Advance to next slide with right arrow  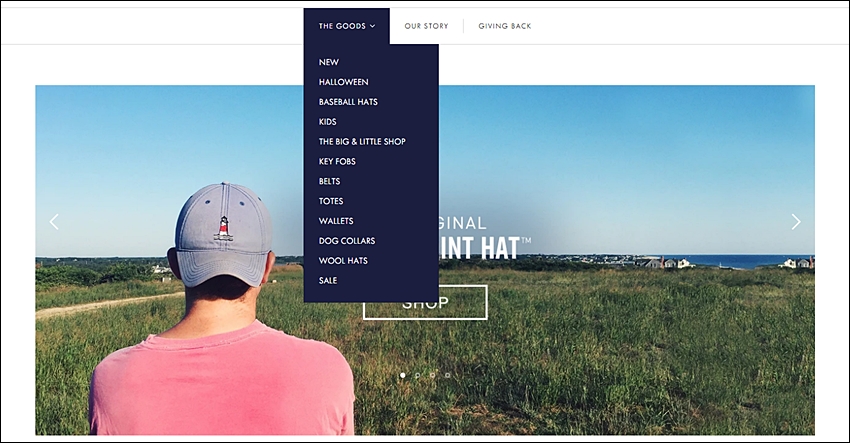pyautogui.click(x=796, y=222)
